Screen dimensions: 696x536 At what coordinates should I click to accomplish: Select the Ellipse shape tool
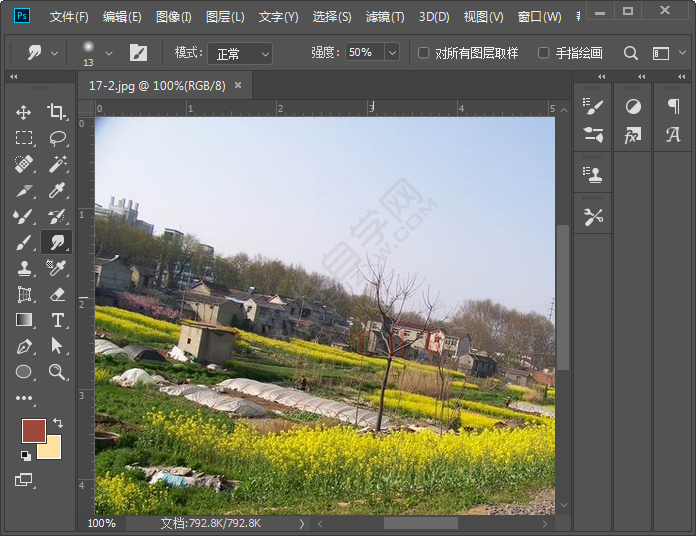pyautogui.click(x=24, y=372)
